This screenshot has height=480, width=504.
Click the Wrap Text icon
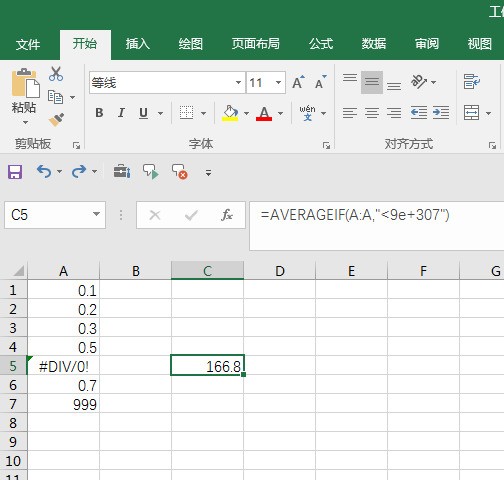click(471, 82)
